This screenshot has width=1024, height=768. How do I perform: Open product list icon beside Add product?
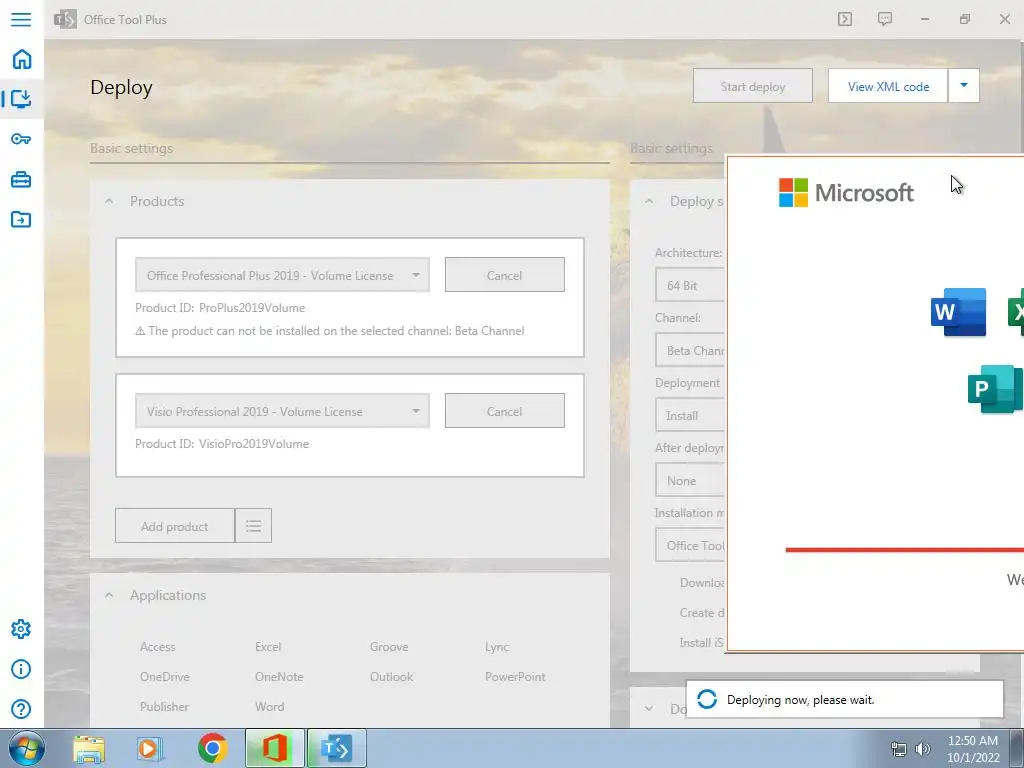pos(253,526)
